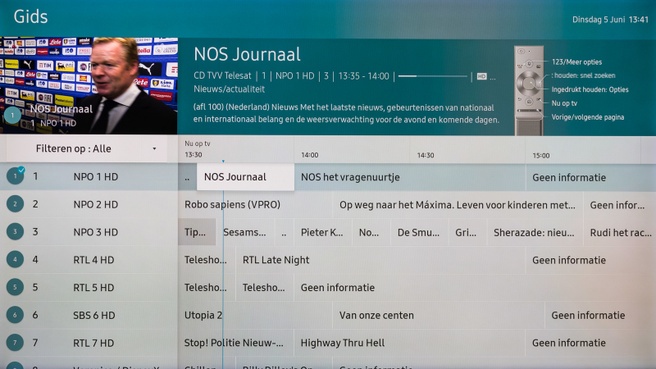Image resolution: width=656 pixels, height=369 pixels.
Task: Select Geen informatie cell on RTL 5
Action: point(475,288)
